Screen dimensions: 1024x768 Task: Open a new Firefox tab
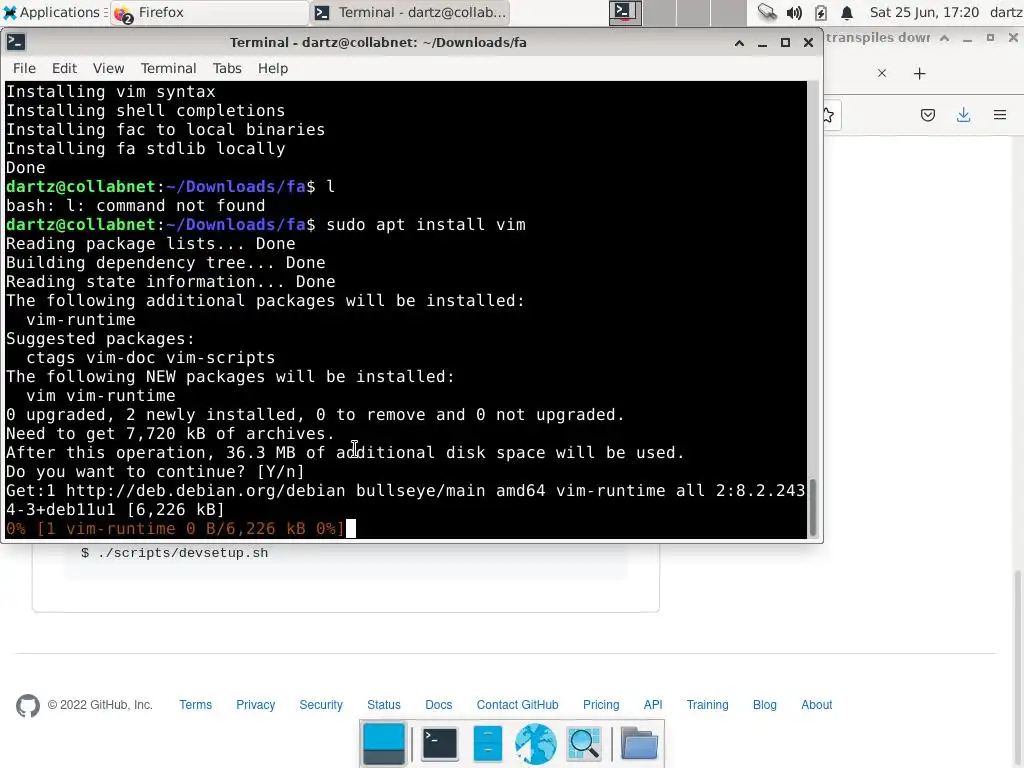pos(920,73)
